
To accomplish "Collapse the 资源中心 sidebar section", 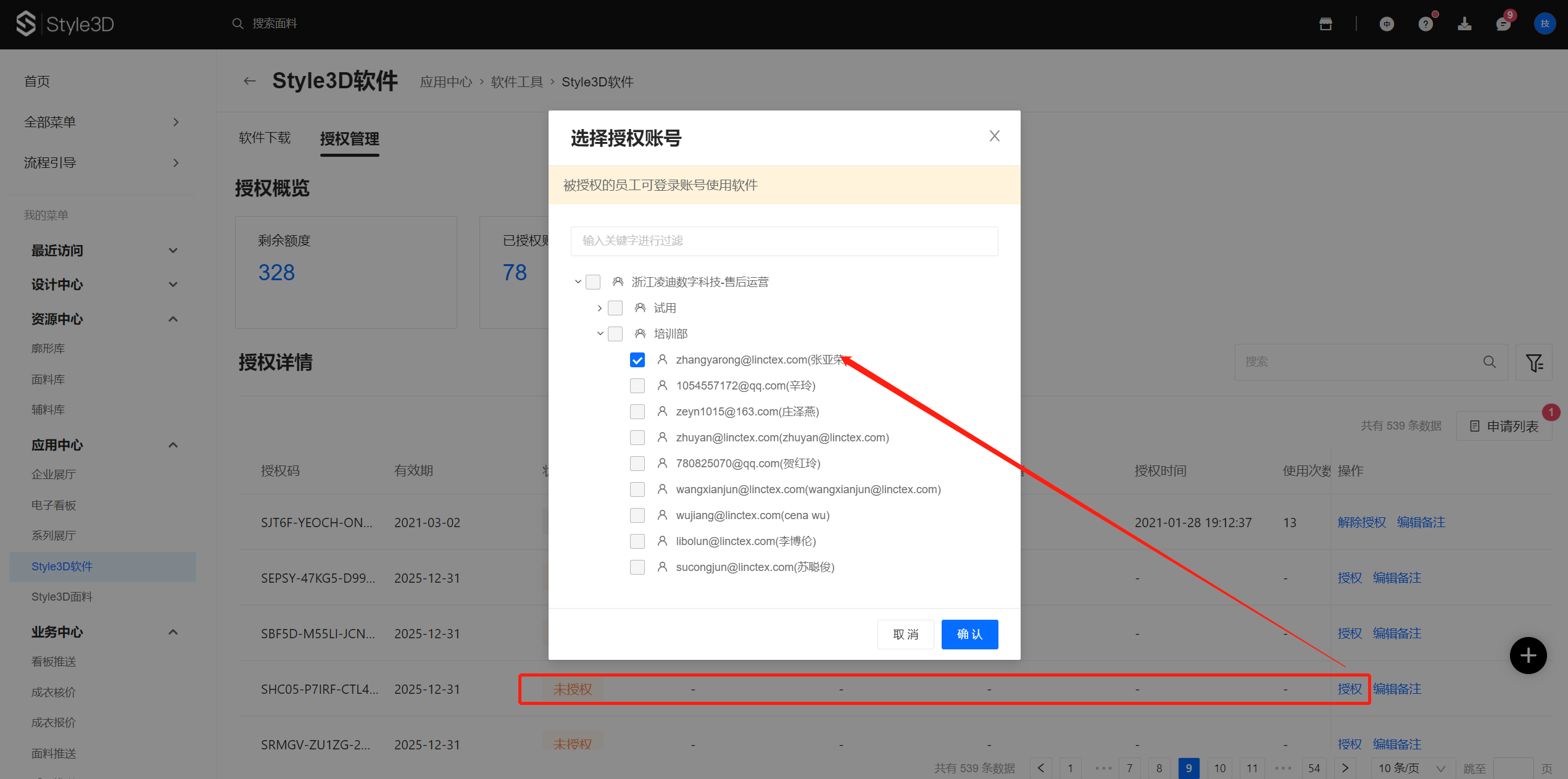I will [173, 319].
